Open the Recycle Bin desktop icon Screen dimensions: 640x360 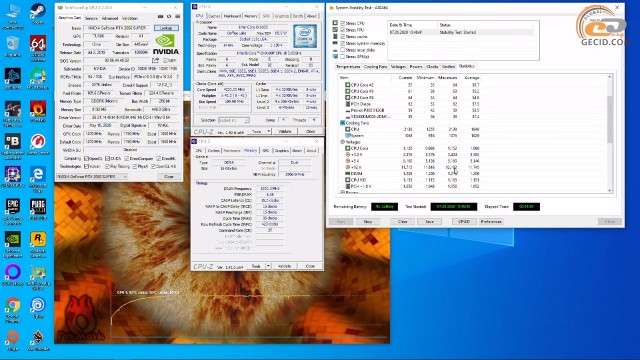tap(13, 46)
